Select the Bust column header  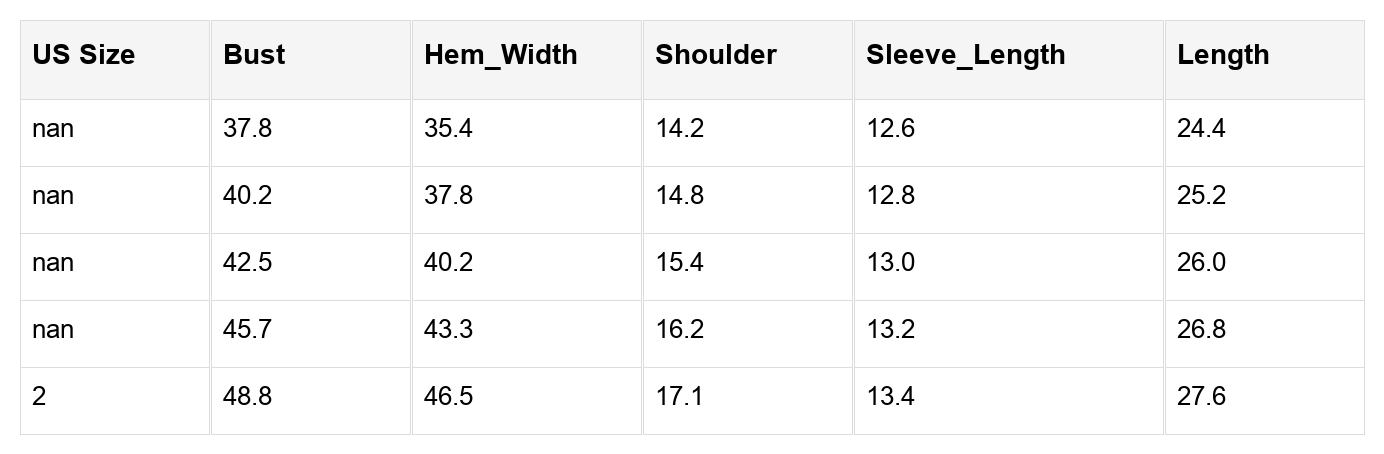coord(254,55)
